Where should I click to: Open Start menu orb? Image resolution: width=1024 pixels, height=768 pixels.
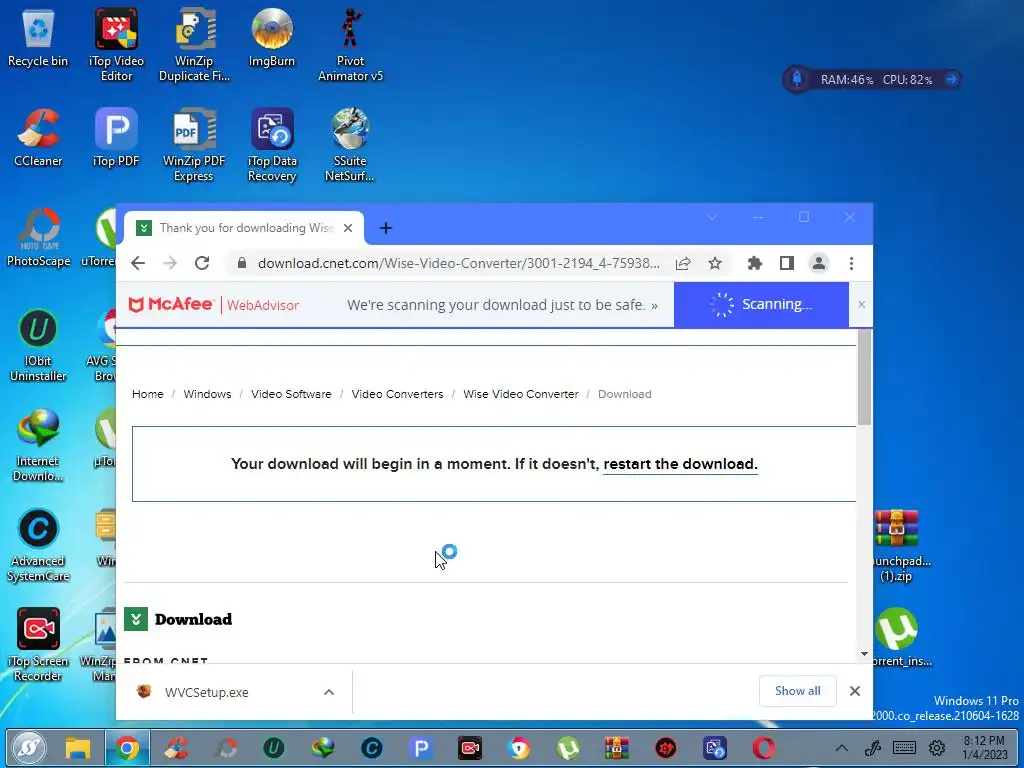[29, 748]
